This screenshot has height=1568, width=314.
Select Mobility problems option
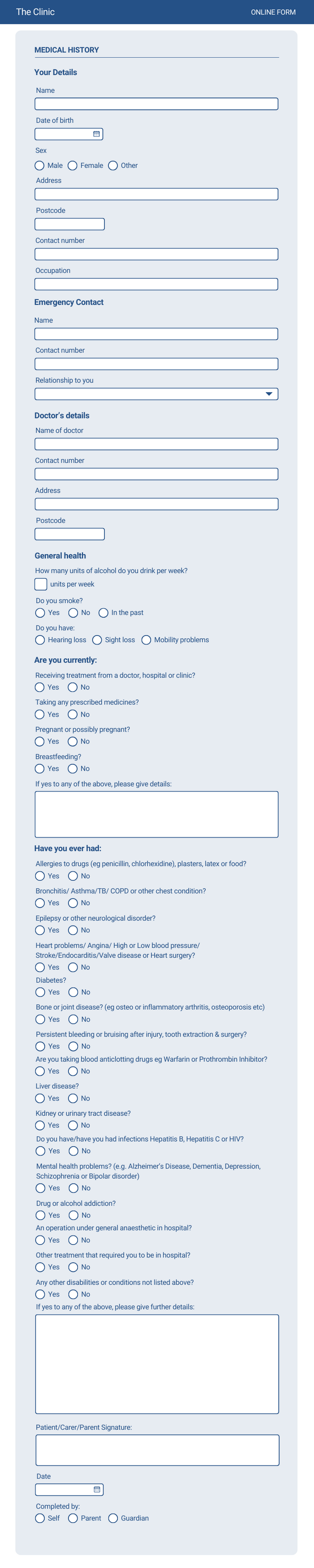click(146, 640)
